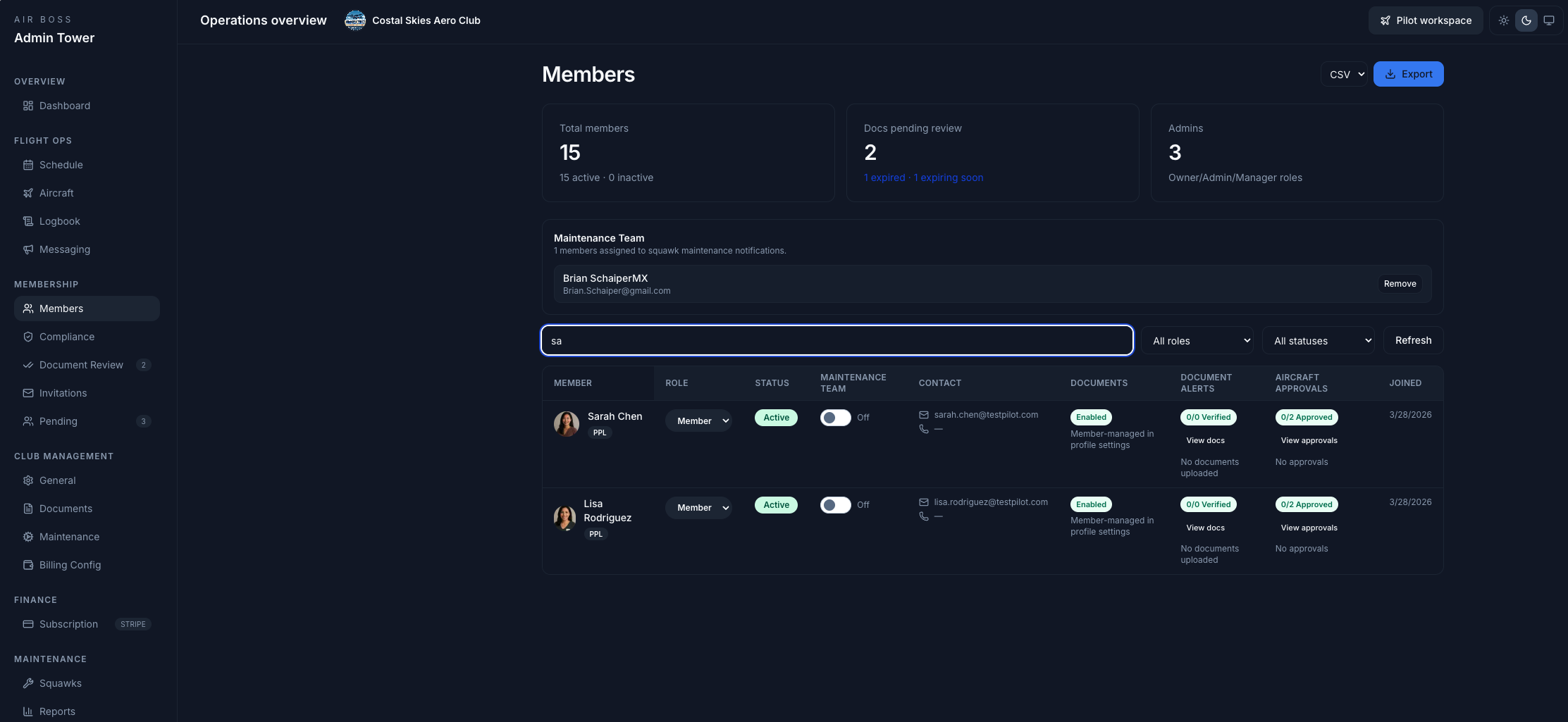Select the Aircraft section icon
Screen dimensions: 1568x722
tap(28, 193)
